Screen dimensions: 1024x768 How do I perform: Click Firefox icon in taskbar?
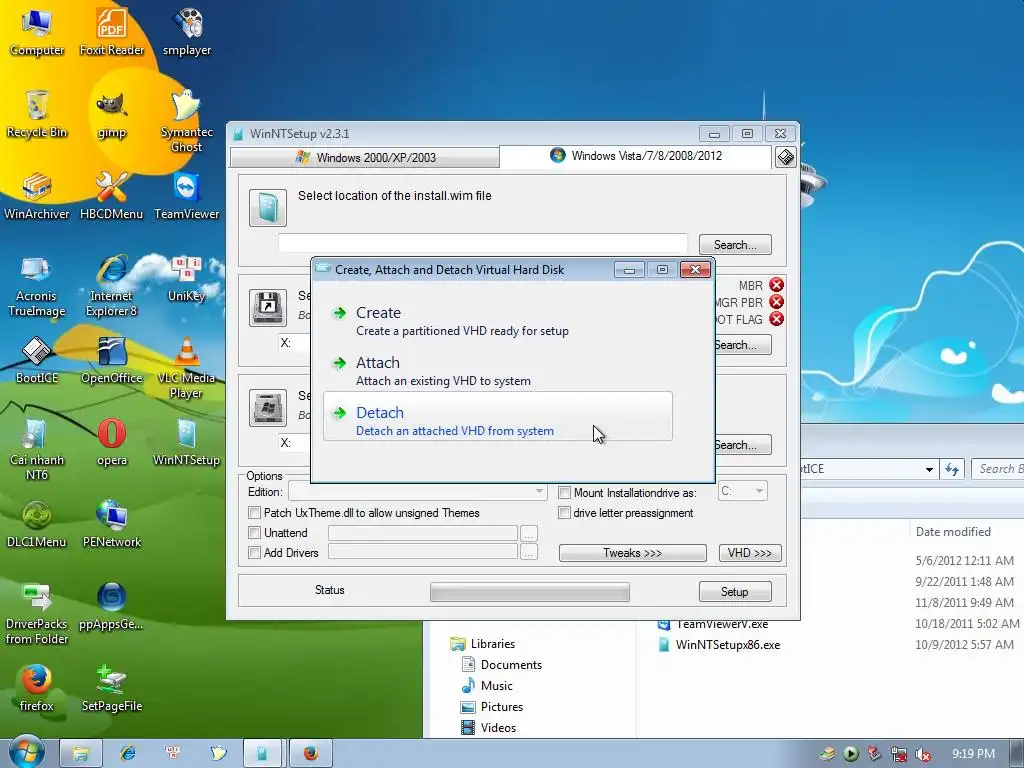[311, 754]
